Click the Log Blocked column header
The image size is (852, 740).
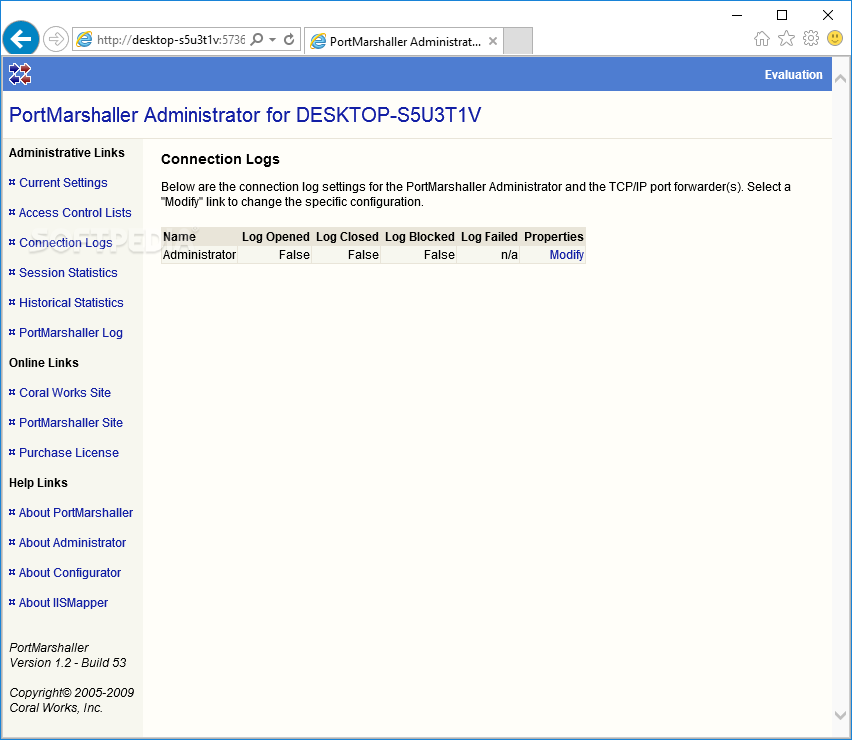pyautogui.click(x=419, y=237)
